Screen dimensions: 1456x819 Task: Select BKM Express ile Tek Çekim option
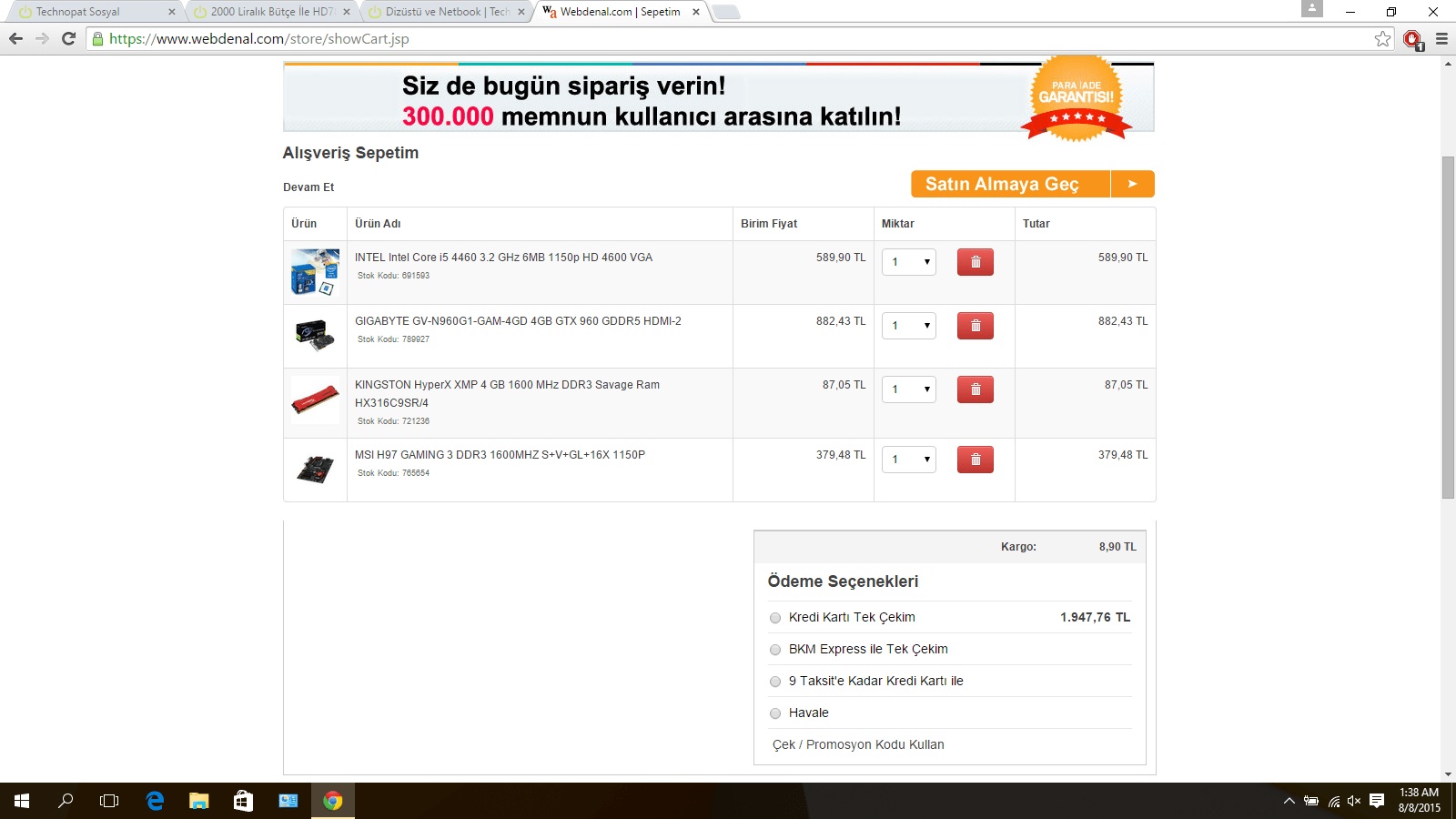775,650
